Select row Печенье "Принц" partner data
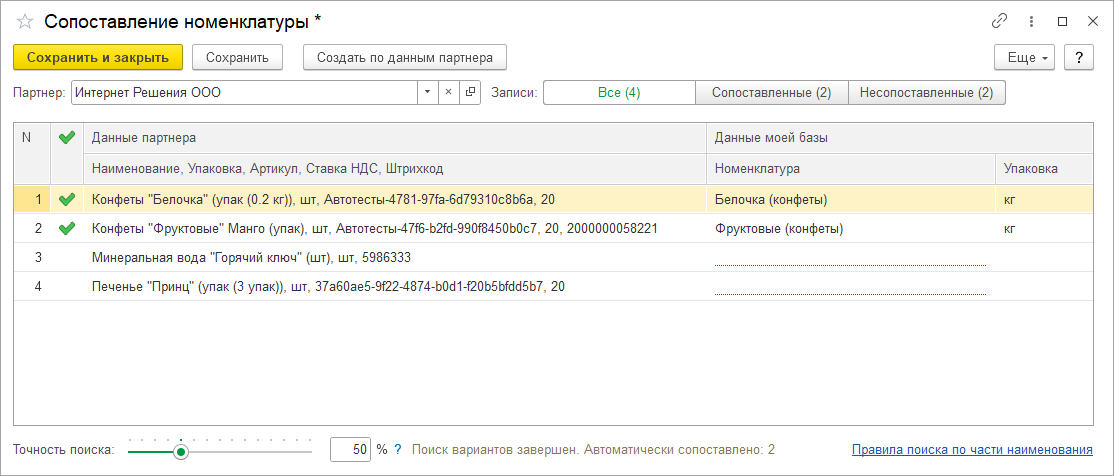 pyautogui.click(x=395, y=286)
